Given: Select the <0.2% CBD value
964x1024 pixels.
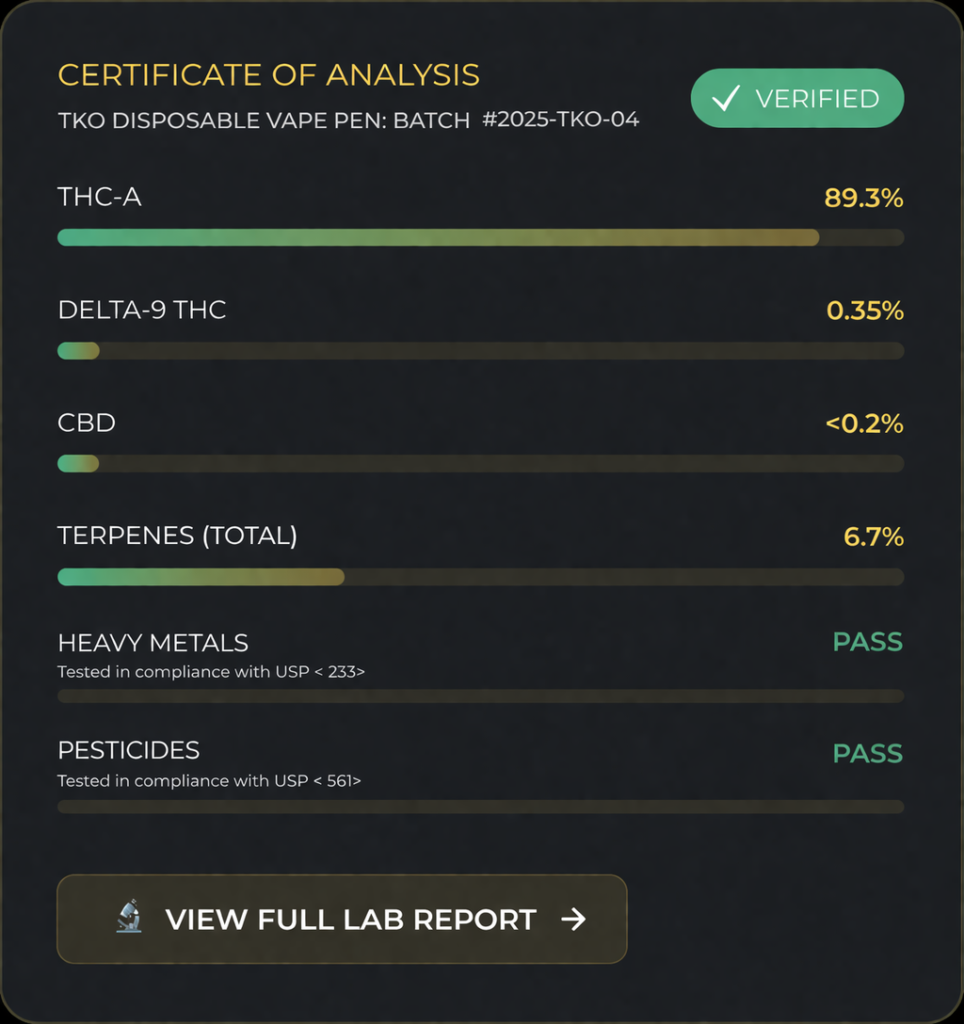Looking at the screenshot, I should [x=865, y=424].
